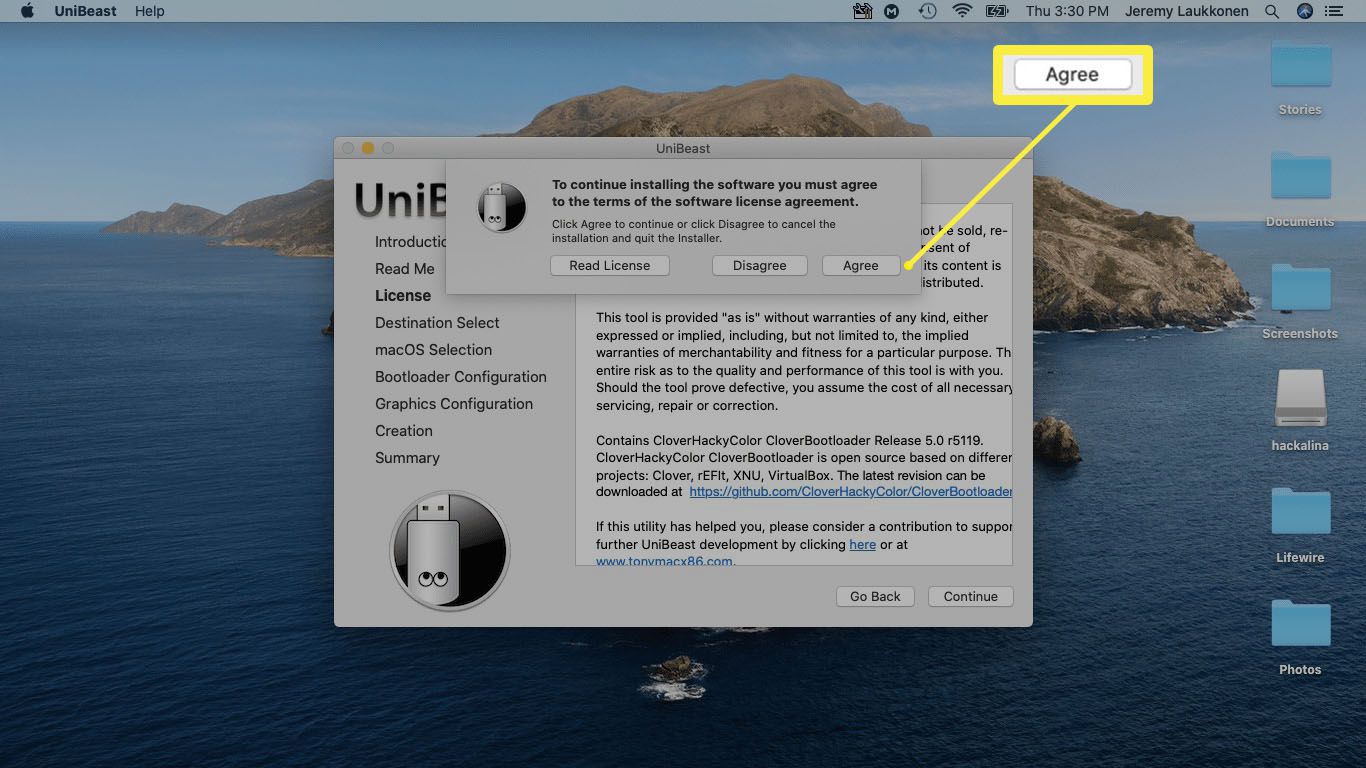Viewport: 1366px width, 768px height.
Task: Click the macOS Selection step
Action: pos(433,350)
